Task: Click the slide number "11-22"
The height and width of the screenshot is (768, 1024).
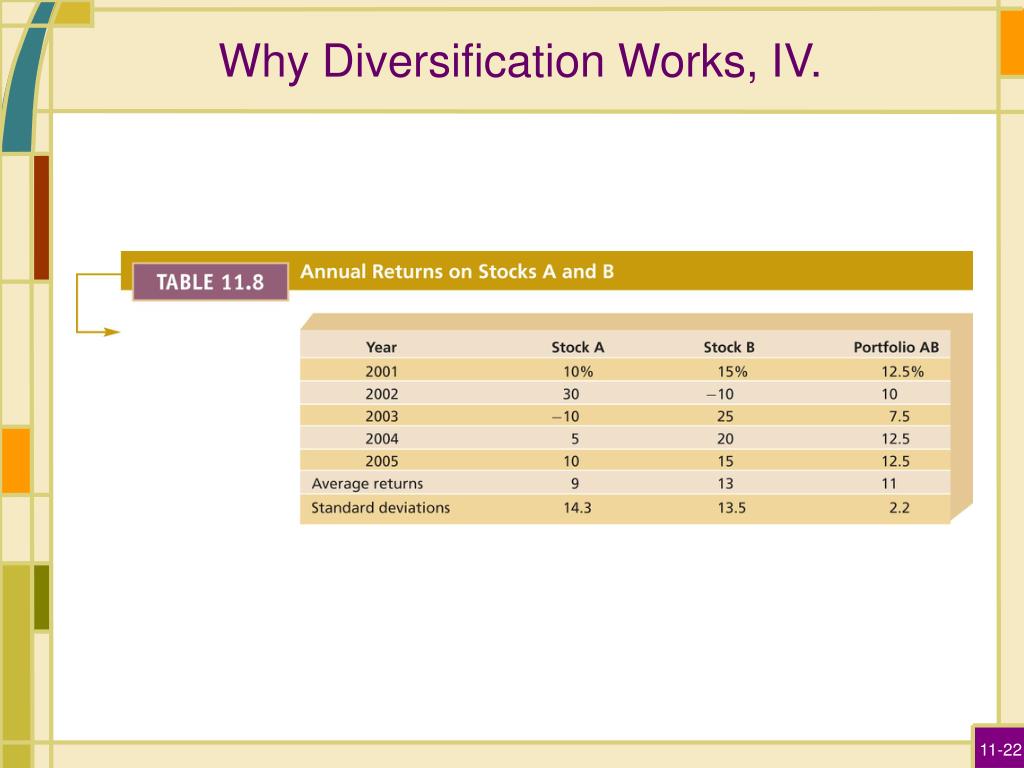Action: coord(1000,750)
